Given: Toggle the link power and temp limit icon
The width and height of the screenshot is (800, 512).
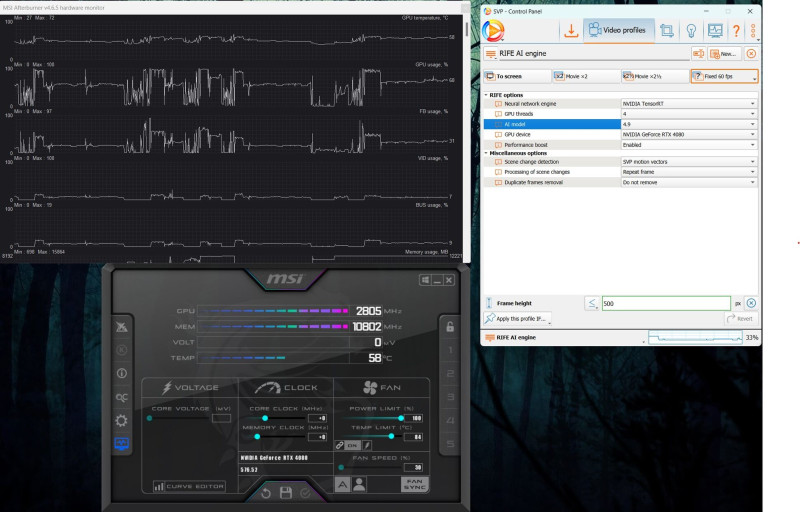Looking at the screenshot, I should coord(340,445).
